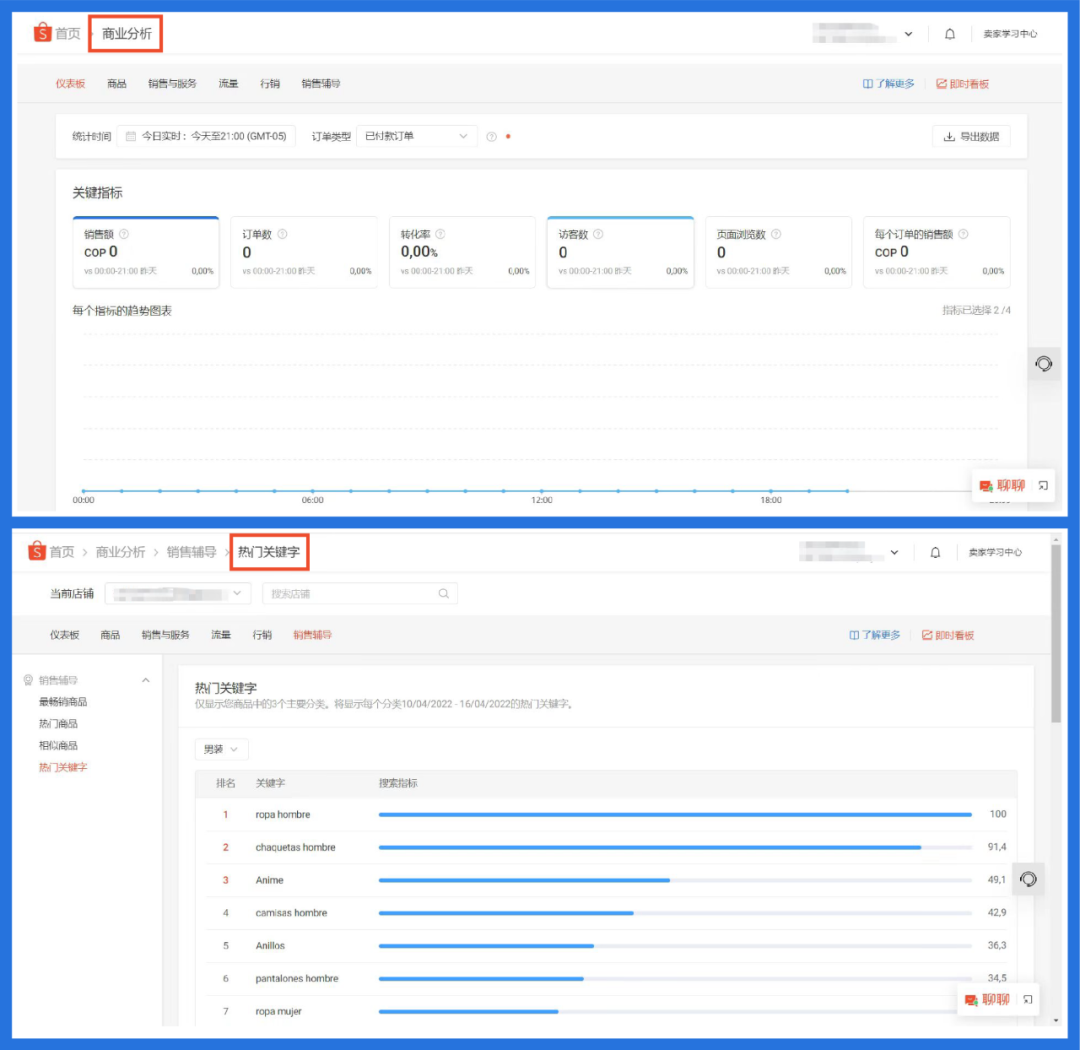Open the 已付款订单 order type dropdown
1080x1050 pixels.
(x=416, y=136)
